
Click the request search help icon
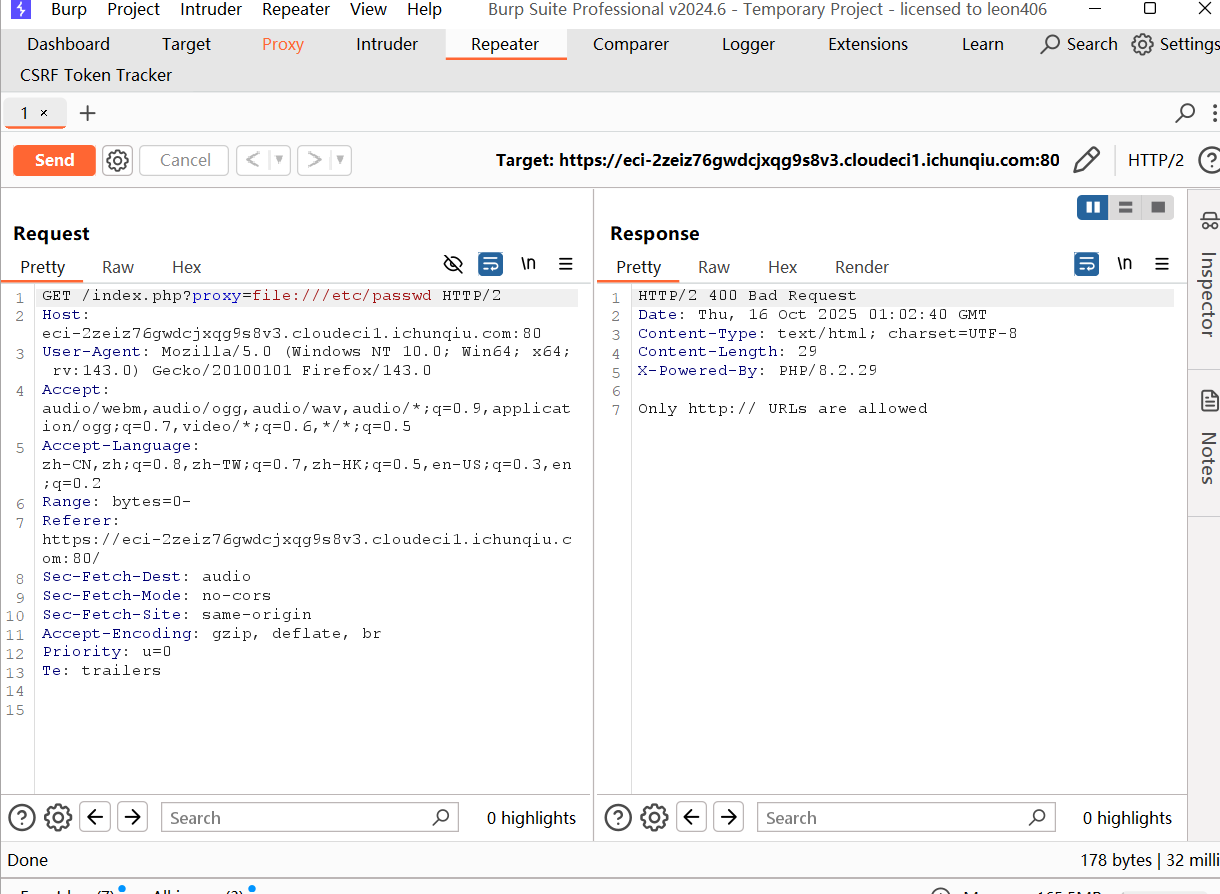[x=22, y=817]
